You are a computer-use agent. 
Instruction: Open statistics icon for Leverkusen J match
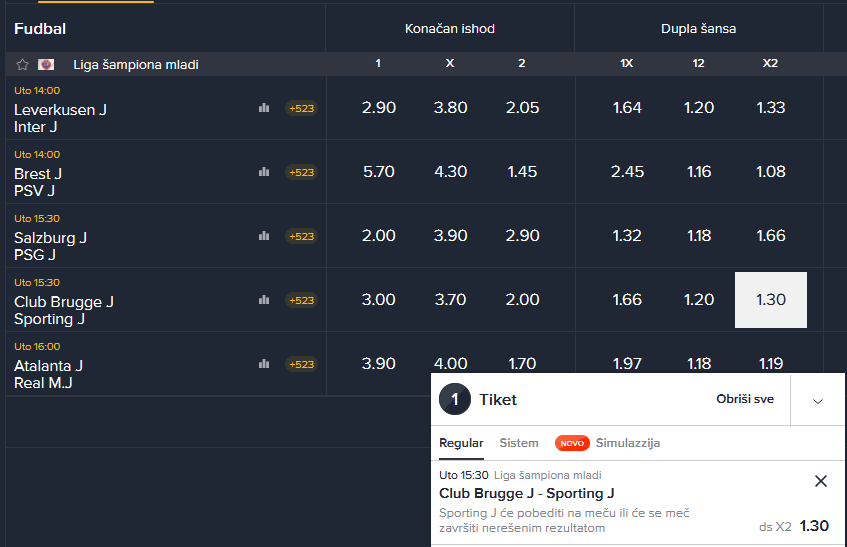point(264,108)
